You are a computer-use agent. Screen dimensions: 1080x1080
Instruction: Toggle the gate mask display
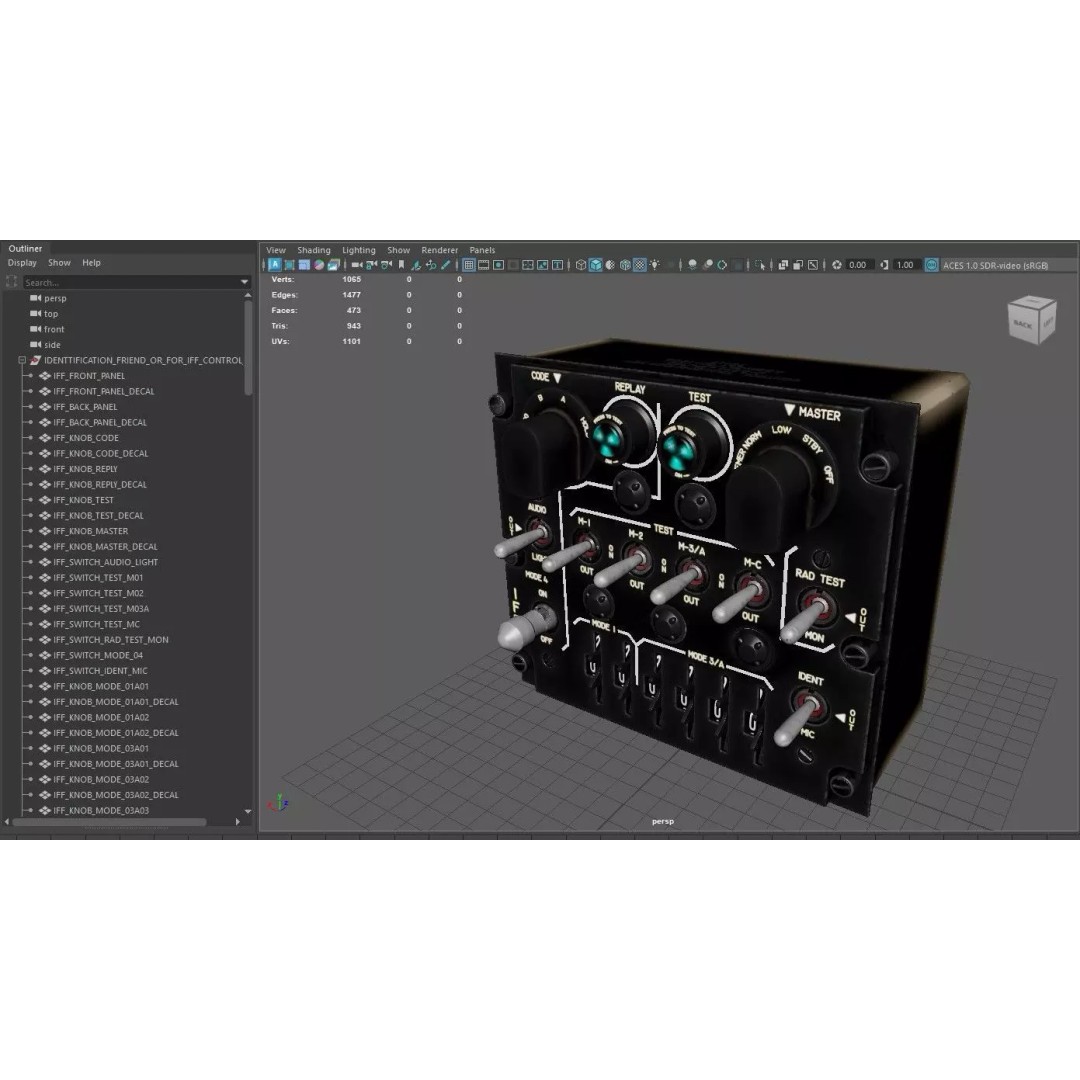[x=510, y=265]
